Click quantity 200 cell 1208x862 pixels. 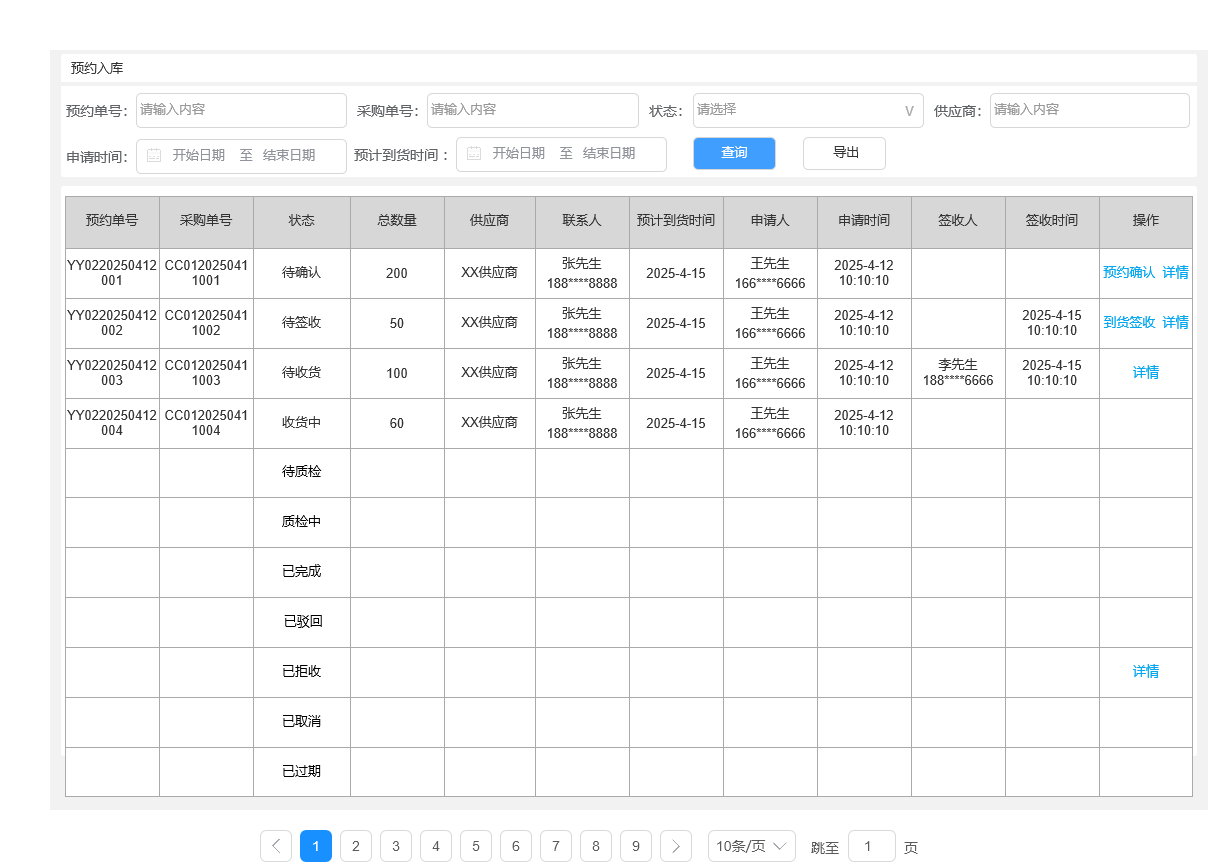point(397,273)
